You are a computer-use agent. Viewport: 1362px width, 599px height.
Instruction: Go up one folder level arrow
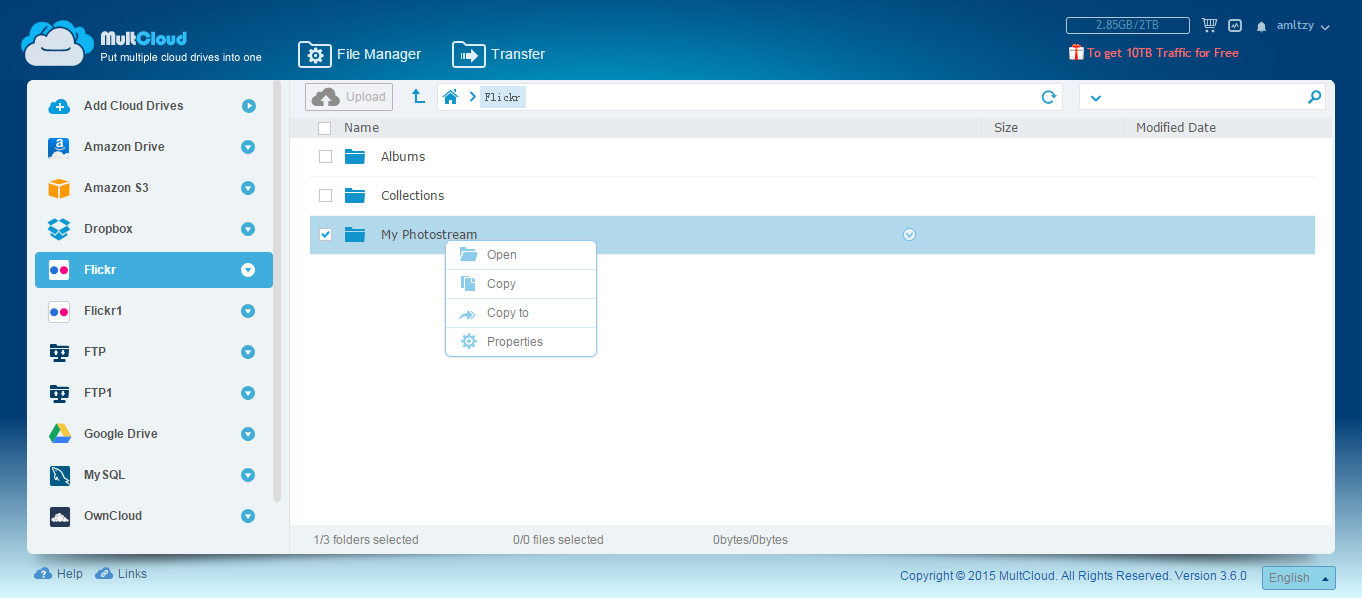tap(418, 97)
